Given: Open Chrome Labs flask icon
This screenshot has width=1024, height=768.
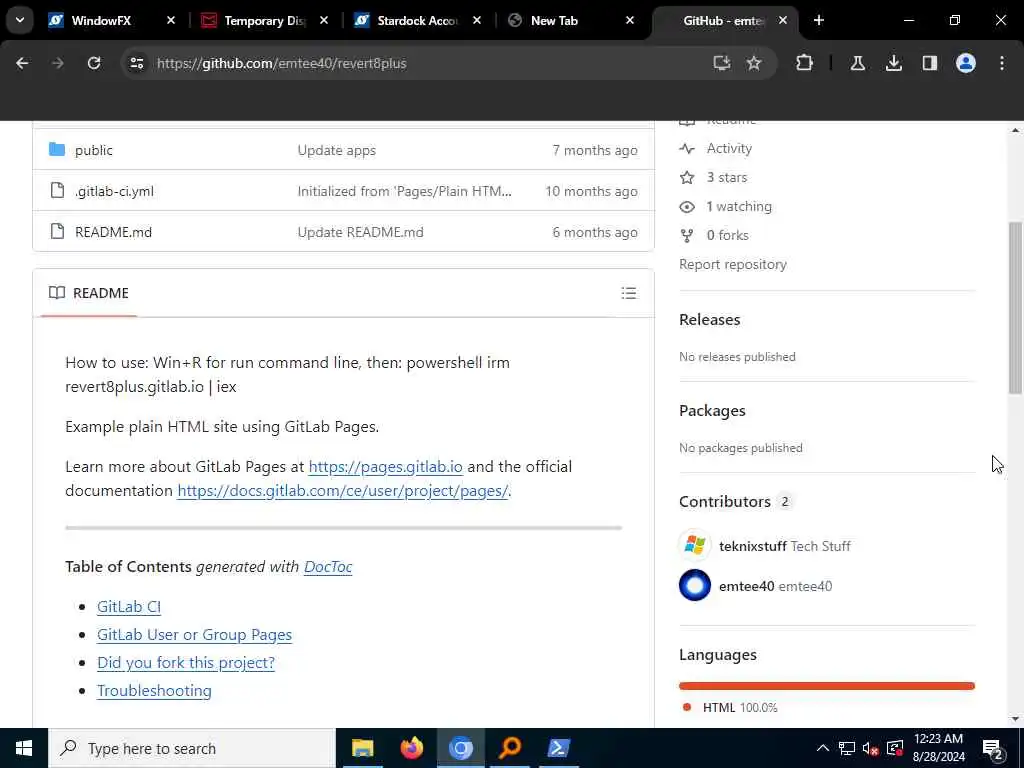Looking at the screenshot, I should pyautogui.click(x=857, y=63).
